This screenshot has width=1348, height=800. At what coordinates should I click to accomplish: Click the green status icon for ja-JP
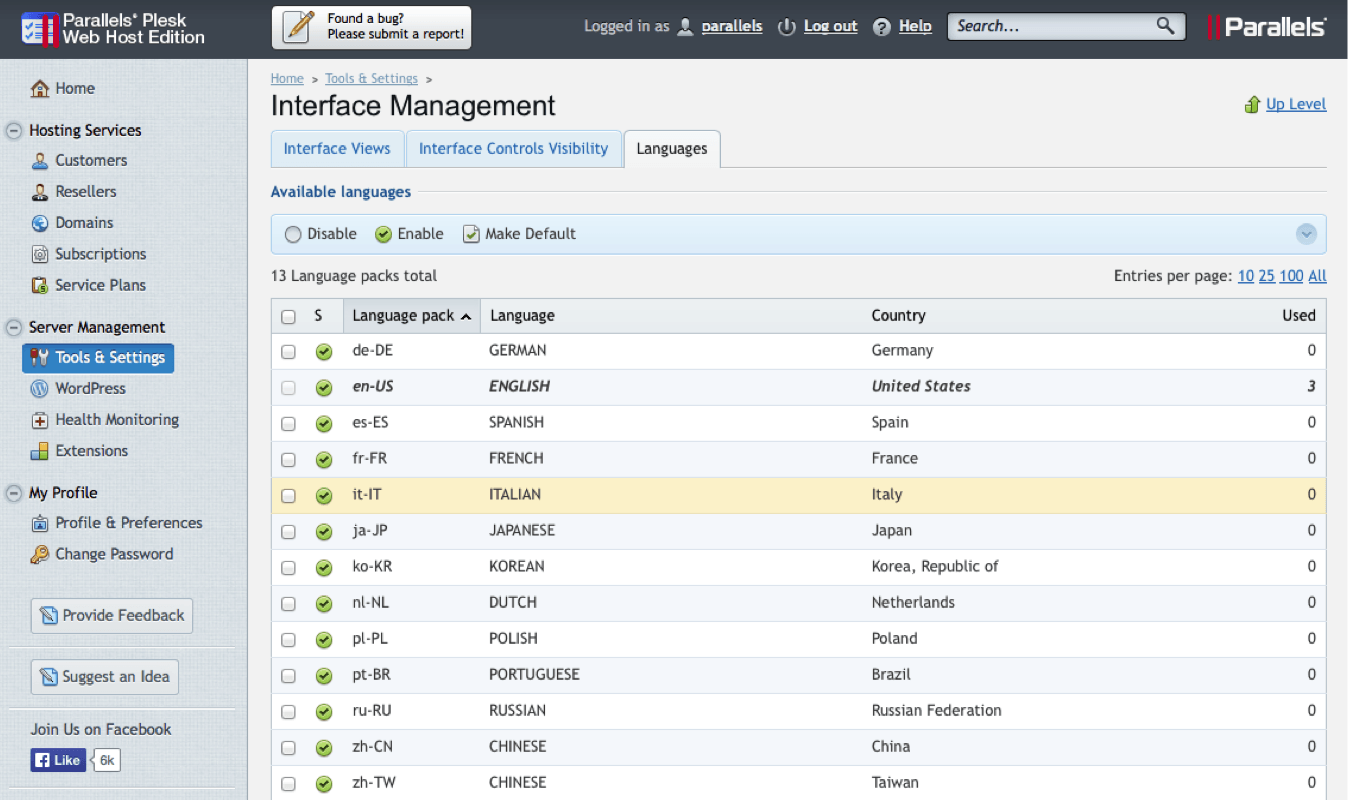click(x=324, y=532)
